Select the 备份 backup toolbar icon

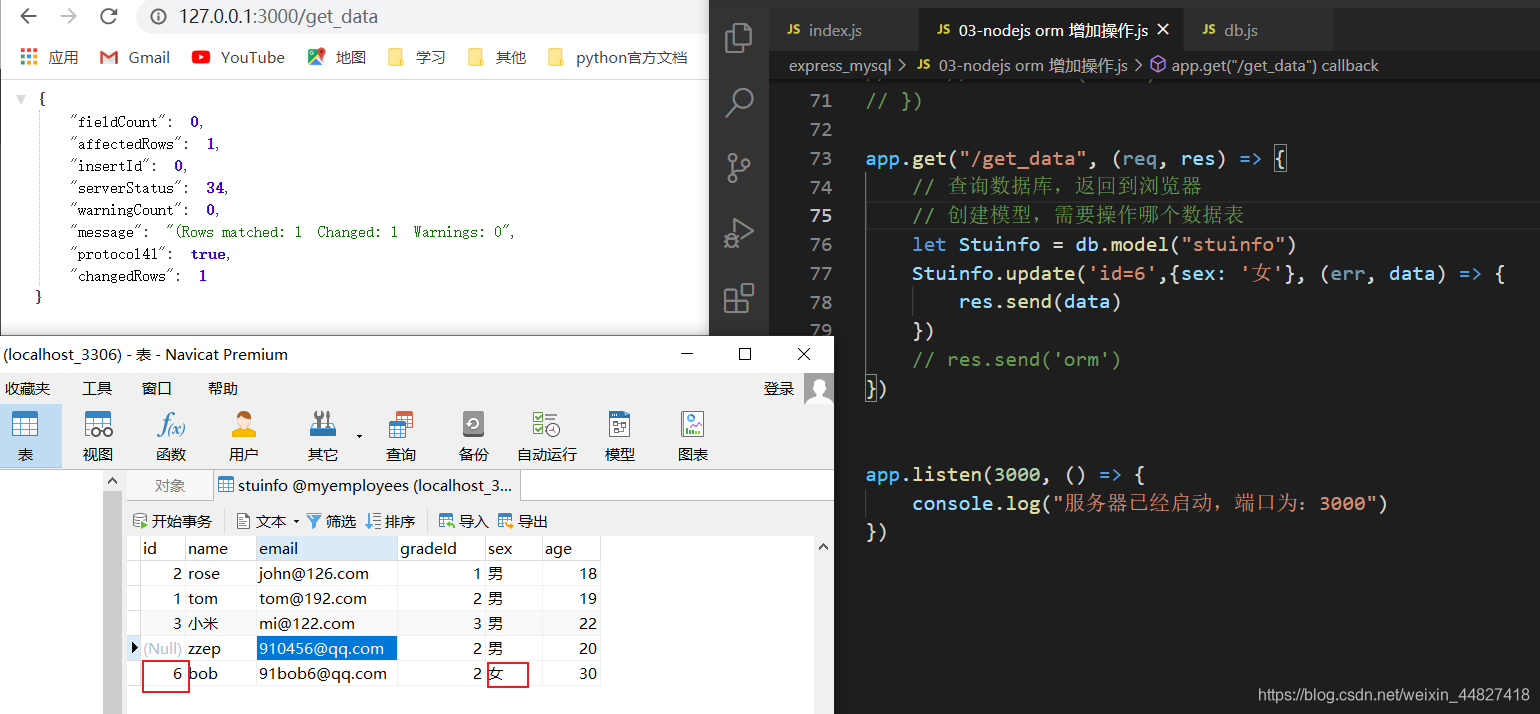[x=474, y=436]
